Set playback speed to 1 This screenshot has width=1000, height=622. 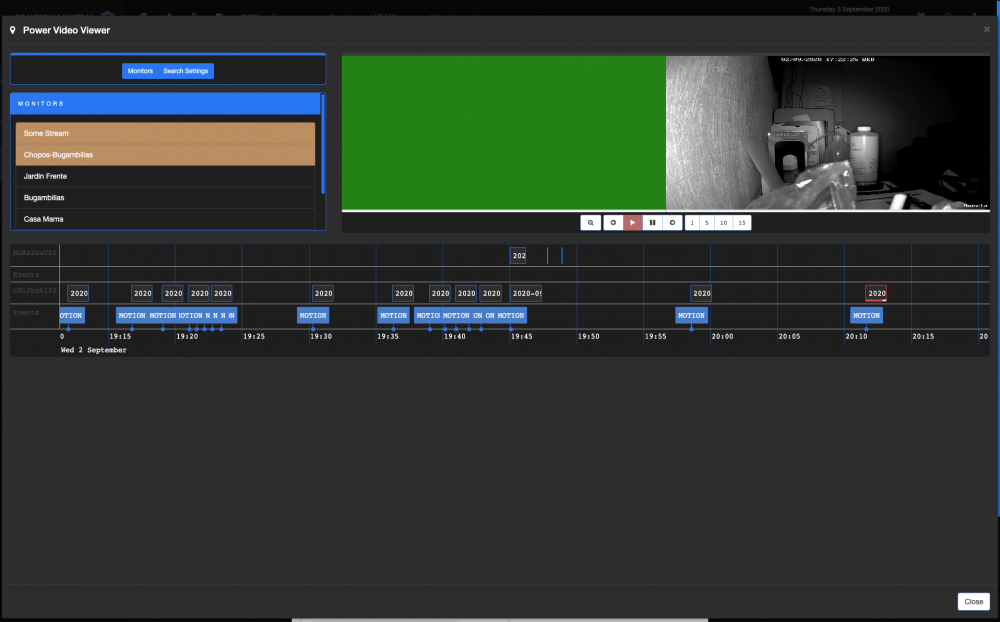[x=692, y=223]
